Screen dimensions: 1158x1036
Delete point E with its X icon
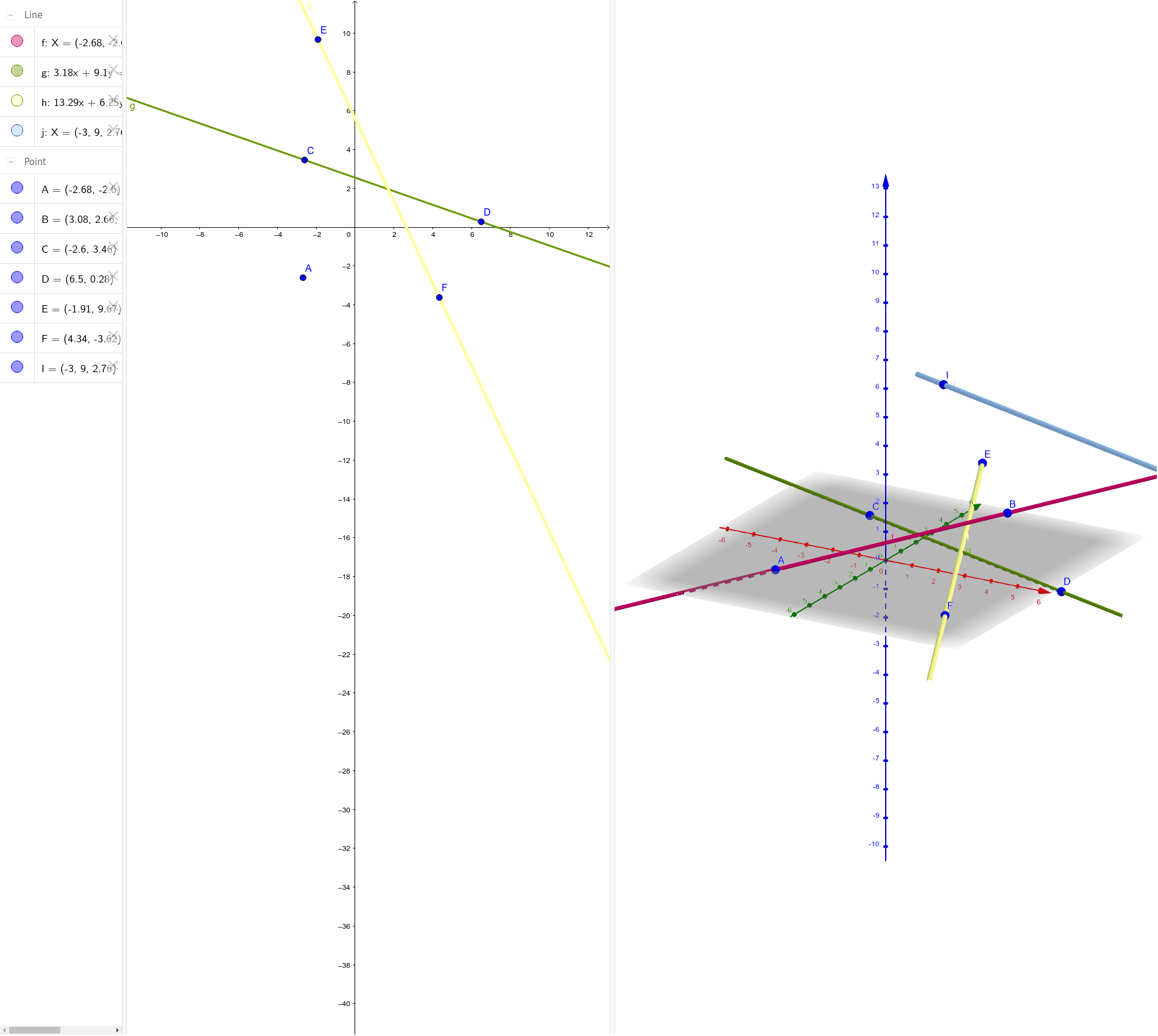[x=113, y=306]
